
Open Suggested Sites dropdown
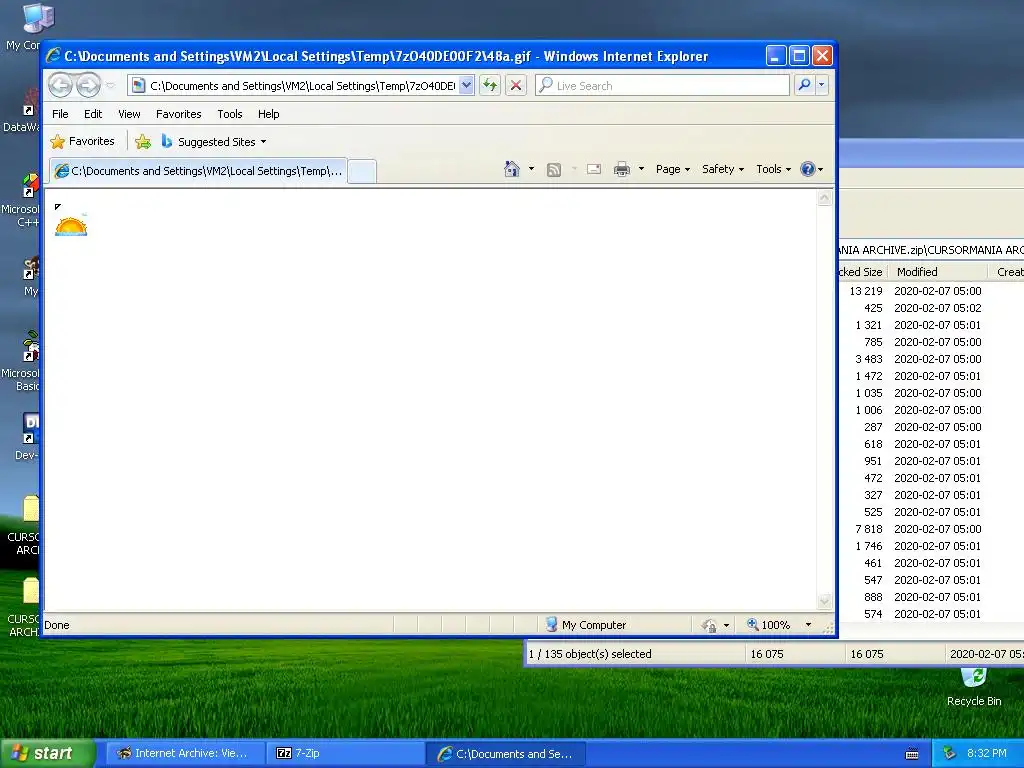tap(214, 142)
